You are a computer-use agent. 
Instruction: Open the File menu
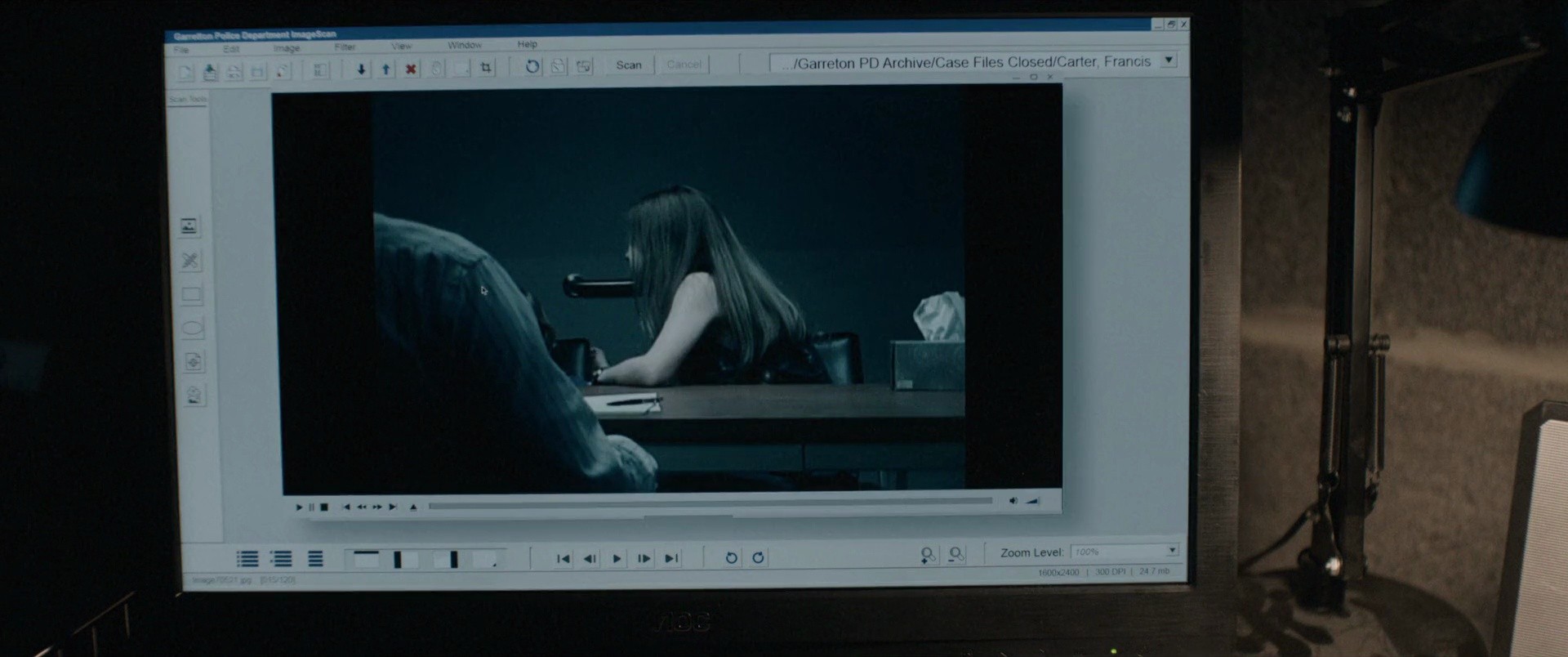tap(180, 50)
